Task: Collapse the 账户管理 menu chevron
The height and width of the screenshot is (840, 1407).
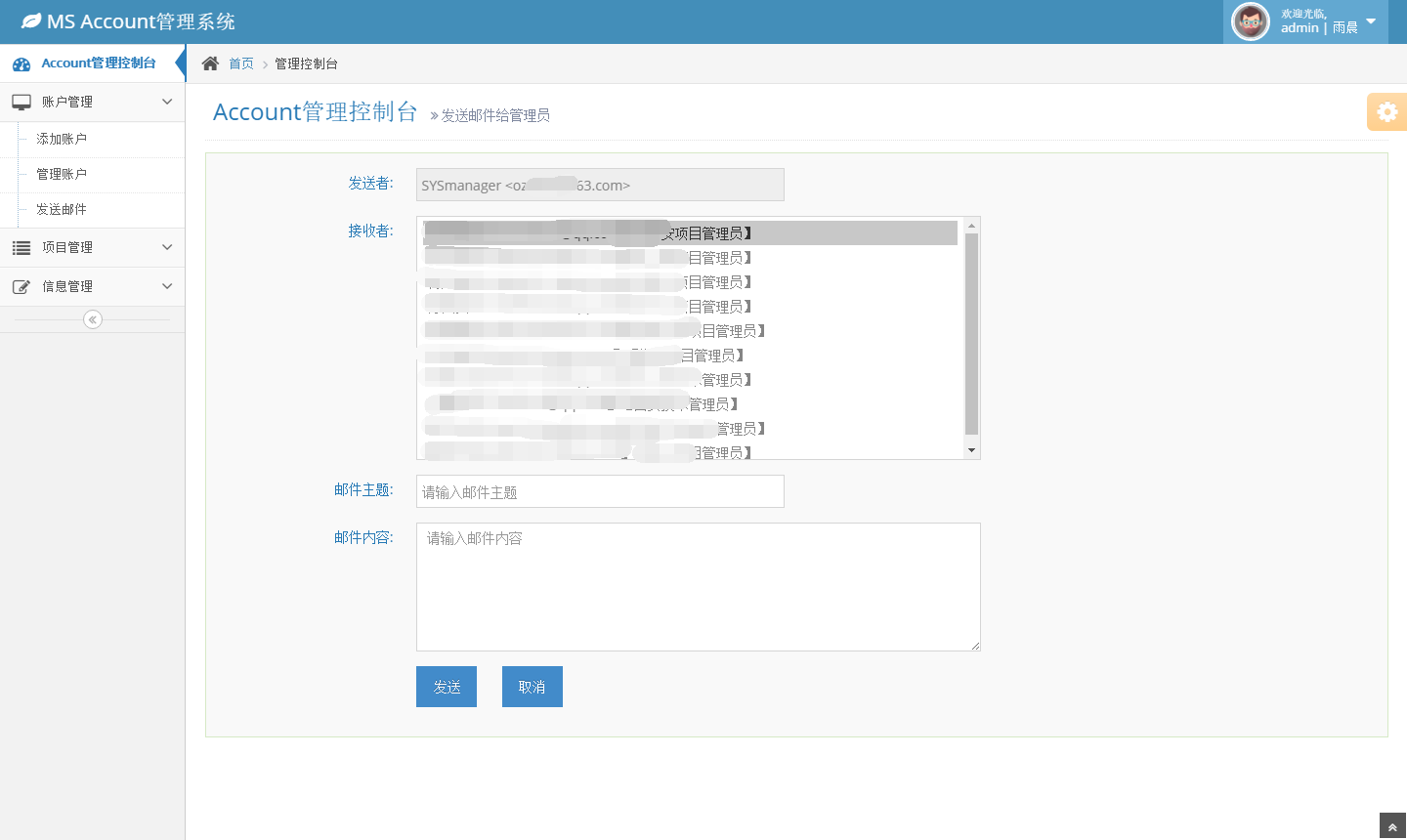Action: pos(167,102)
